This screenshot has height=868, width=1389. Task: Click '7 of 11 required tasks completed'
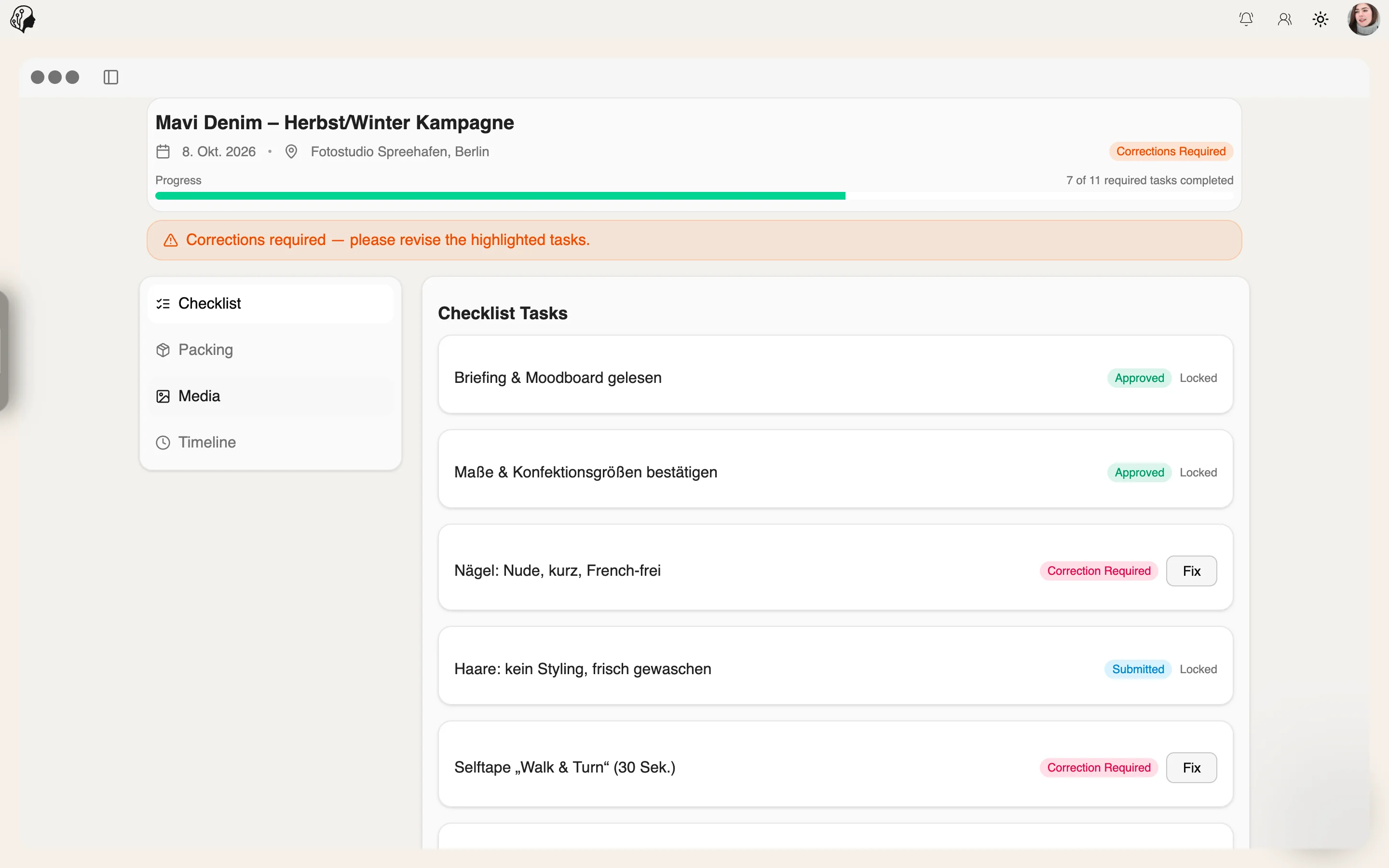pos(1150,180)
